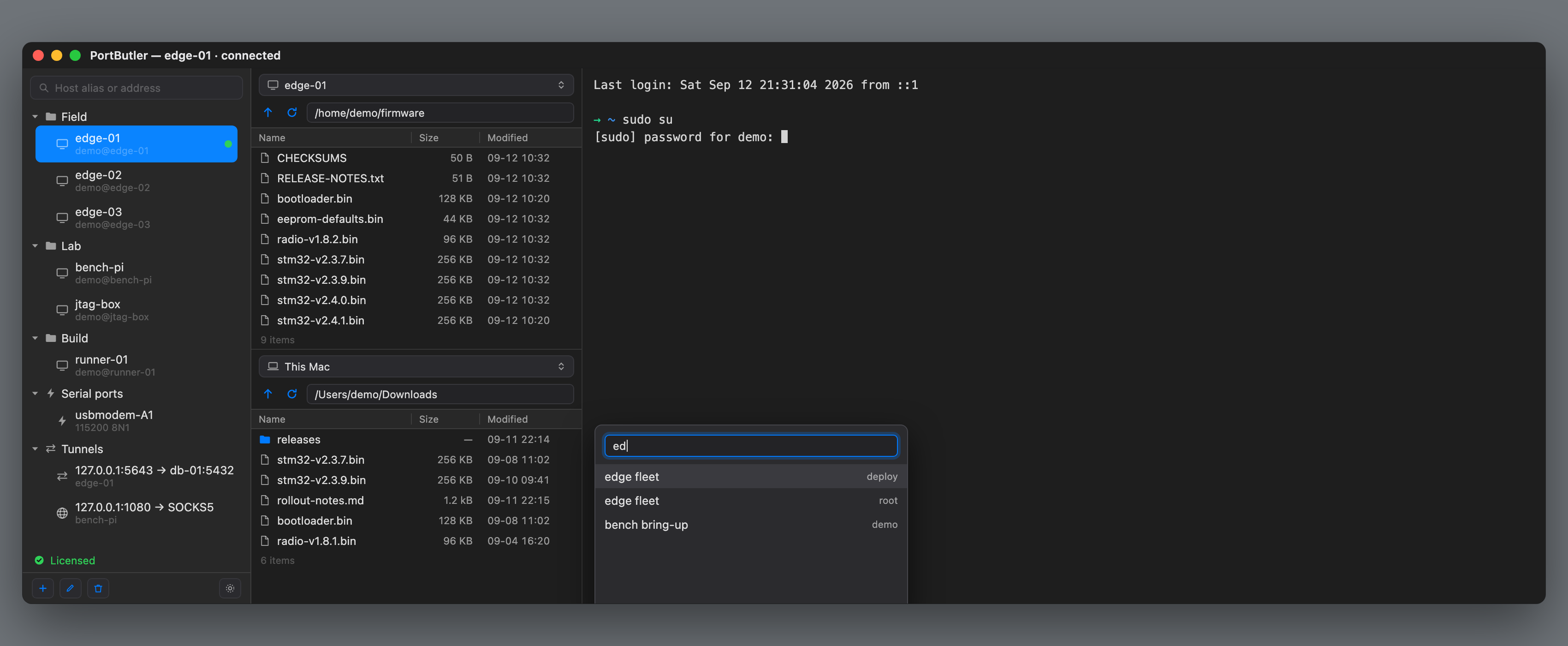Sort remote pane by Size column

click(445, 138)
